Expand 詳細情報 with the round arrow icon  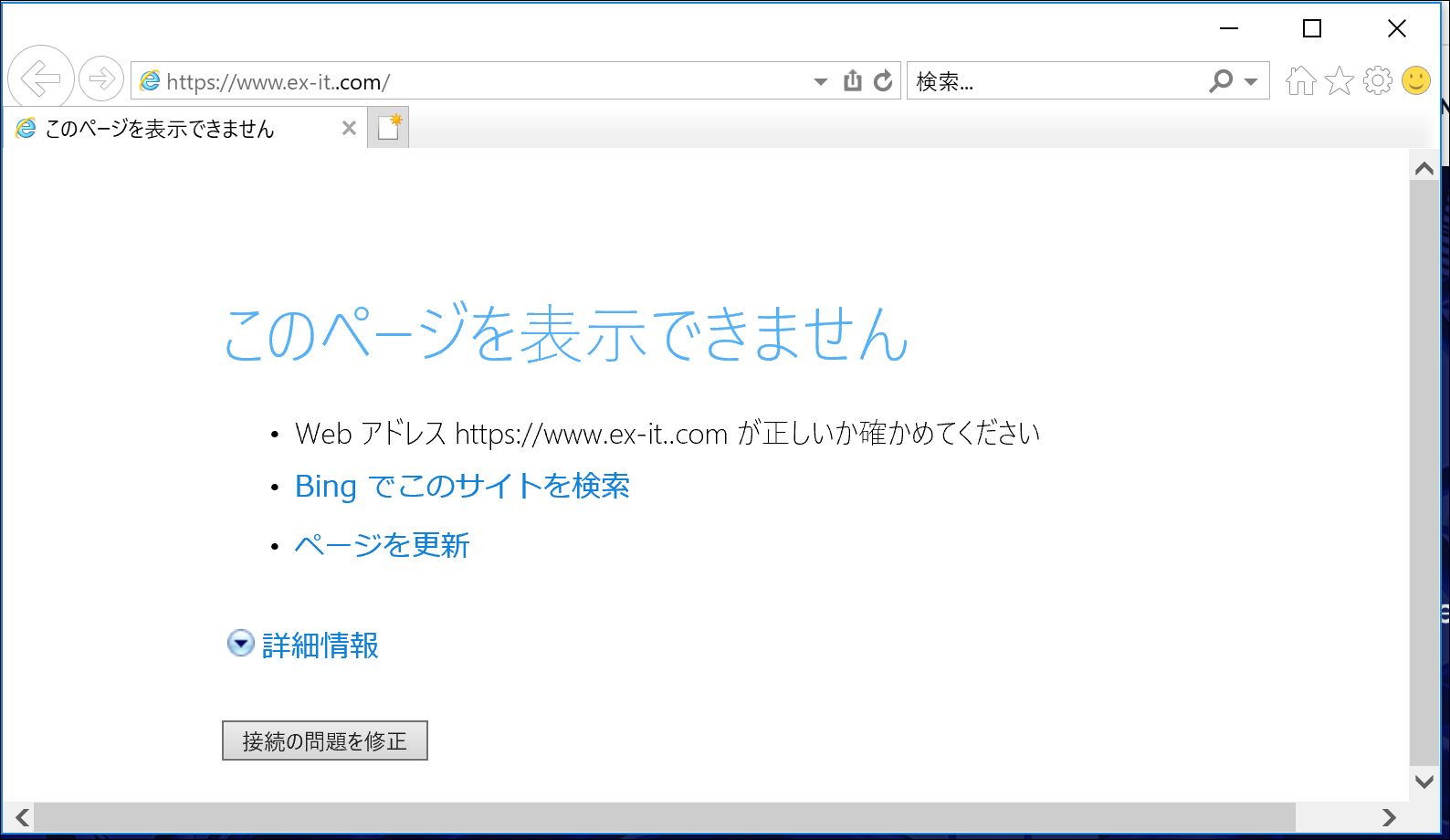[240, 644]
